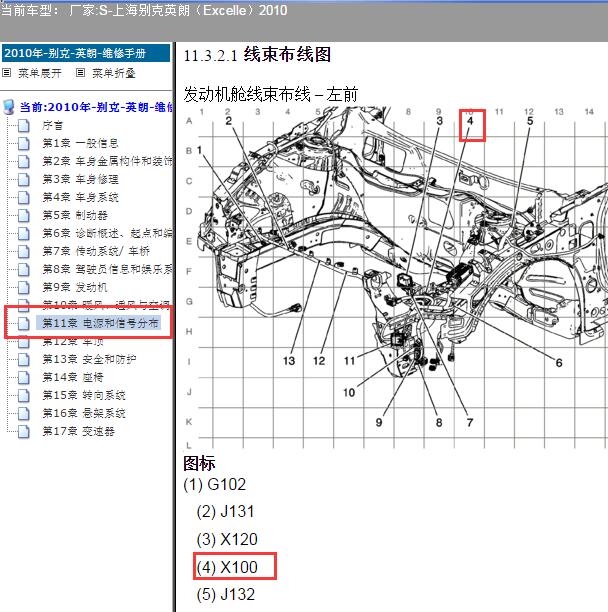Click the collapse icon beside 菜单折叠
The image size is (608, 612).
click(x=80, y=73)
